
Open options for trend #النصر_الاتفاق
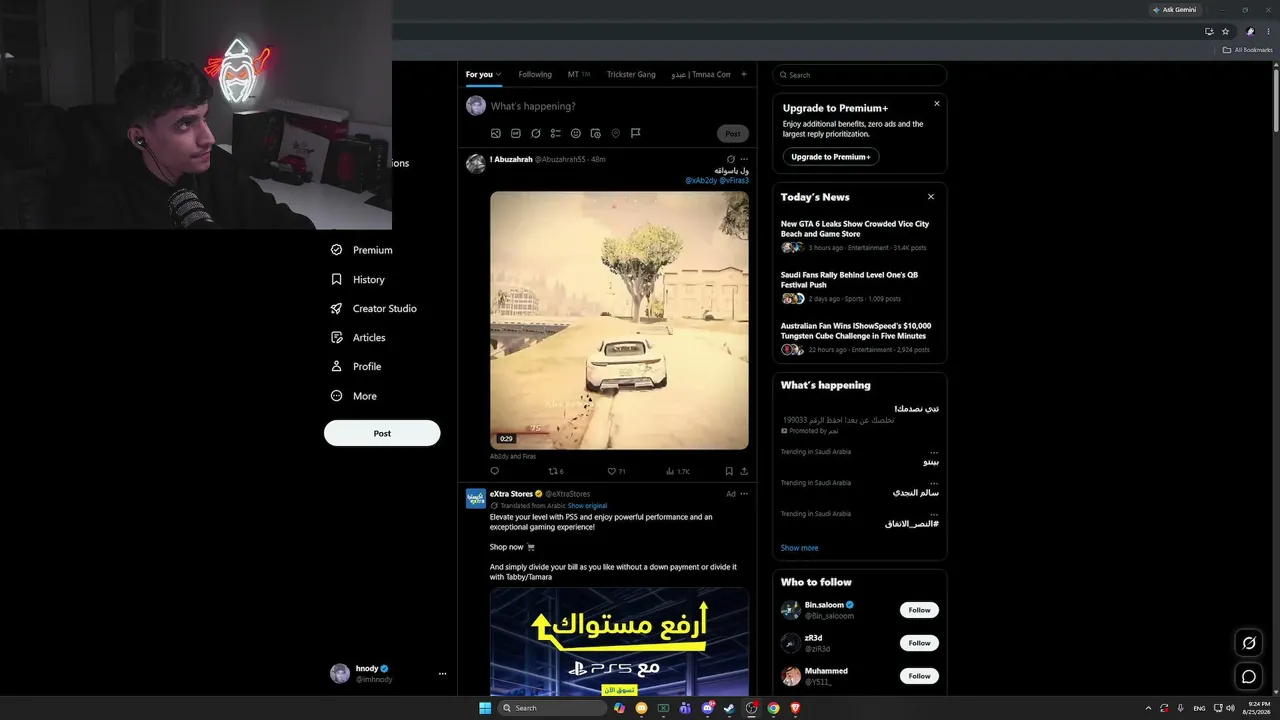934,514
